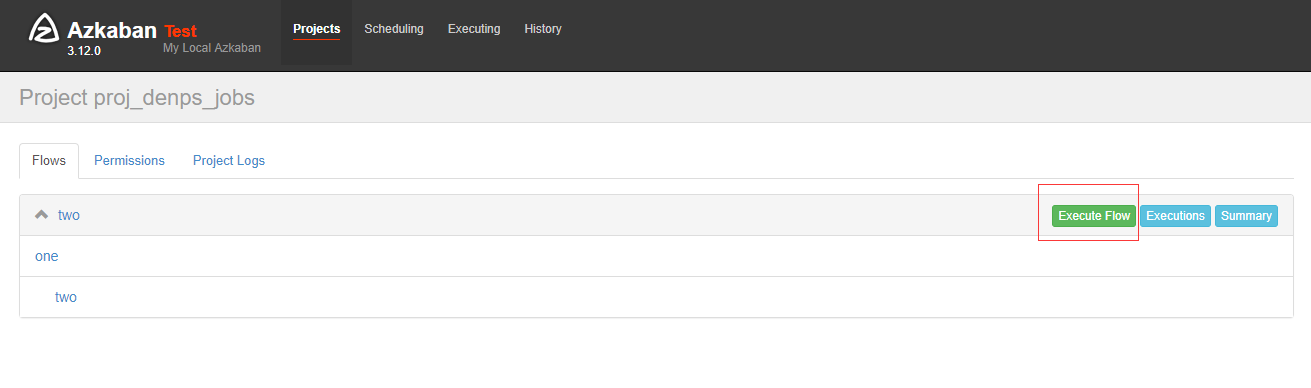Image resolution: width=1311 pixels, height=388 pixels.
Task: Select the Flows tab
Action: (x=49, y=160)
